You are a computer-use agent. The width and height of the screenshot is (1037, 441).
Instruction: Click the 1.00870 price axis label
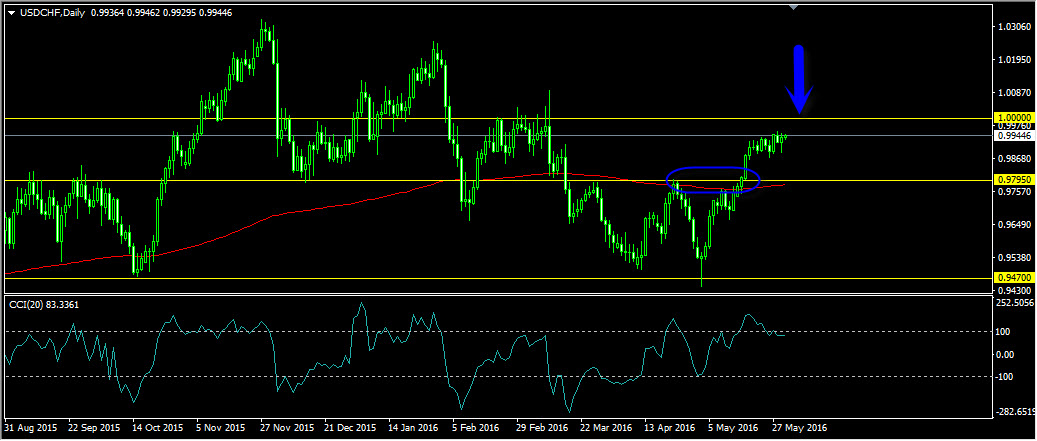pyautogui.click(x=1015, y=93)
